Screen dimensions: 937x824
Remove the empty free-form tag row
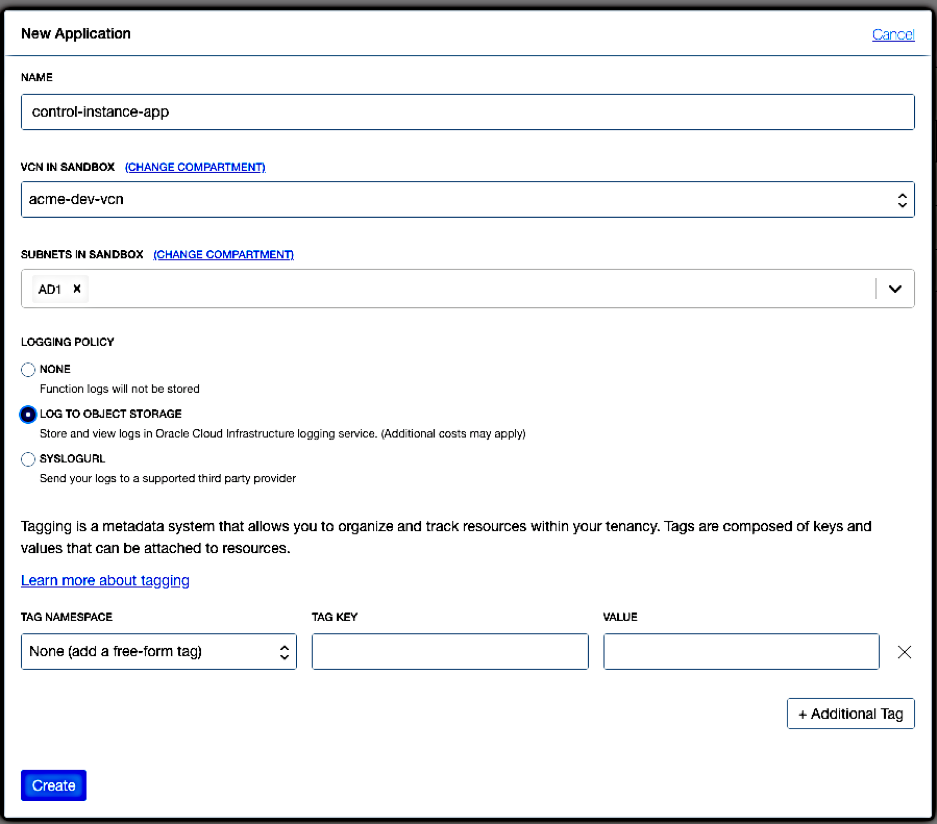pyautogui.click(x=904, y=651)
